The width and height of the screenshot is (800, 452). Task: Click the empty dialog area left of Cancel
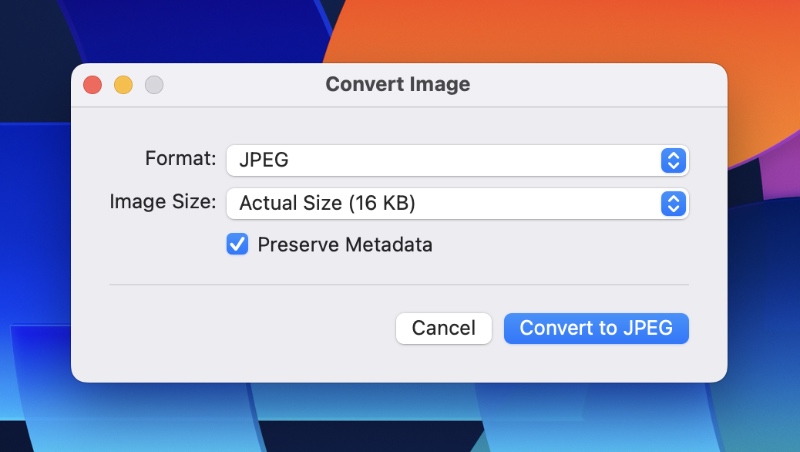250,328
